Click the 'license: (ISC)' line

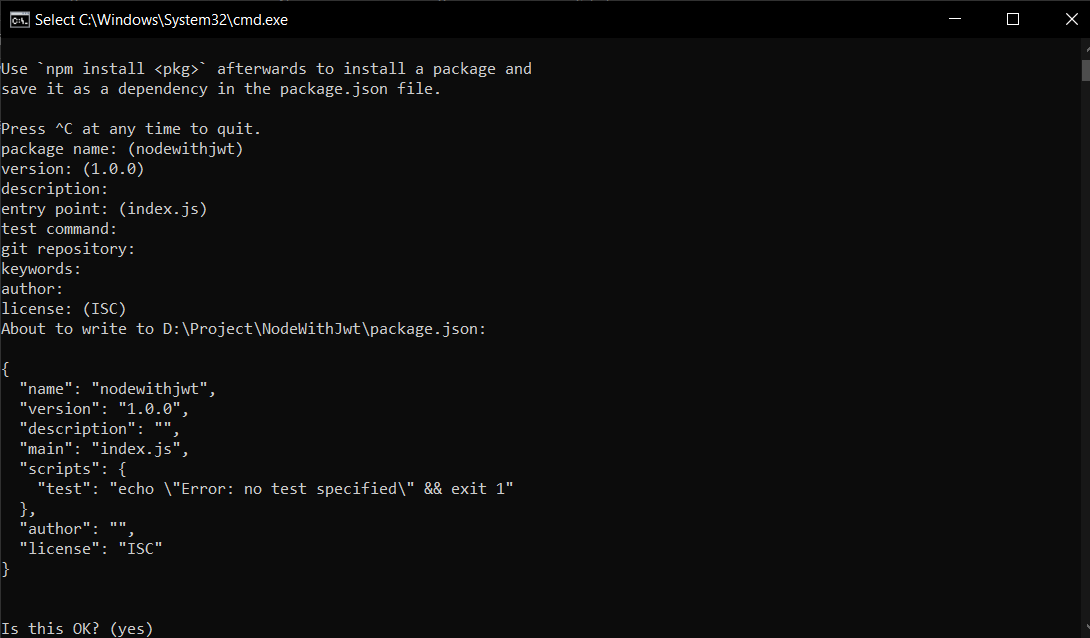[64, 309]
